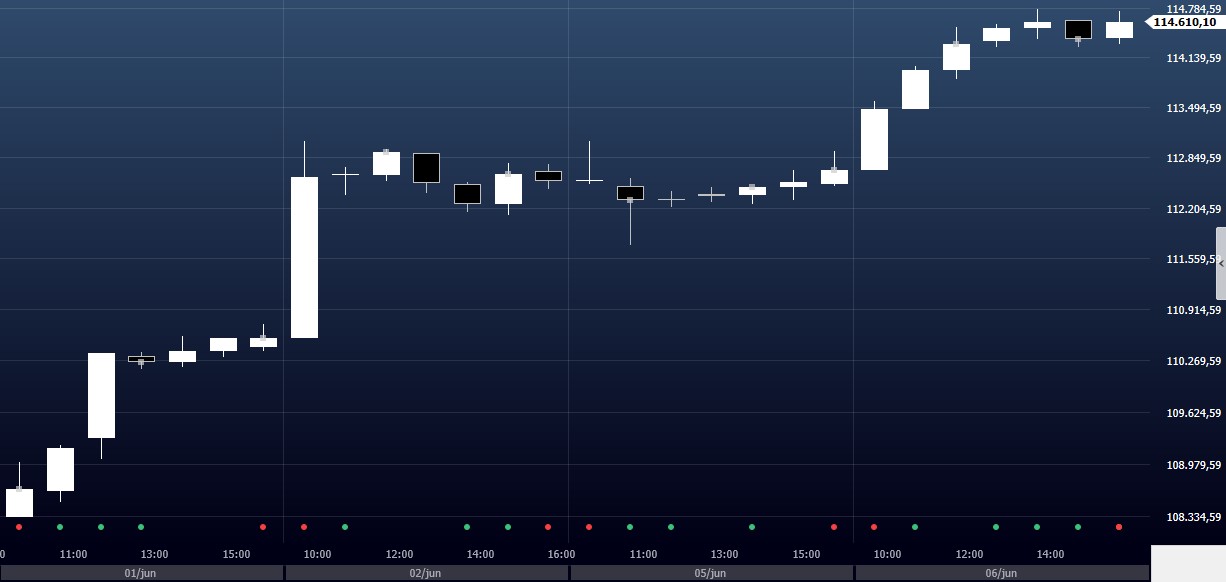The width and height of the screenshot is (1226, 582).
Task: Expand the collapsed side panel arrow
Action: point(1220,263)
